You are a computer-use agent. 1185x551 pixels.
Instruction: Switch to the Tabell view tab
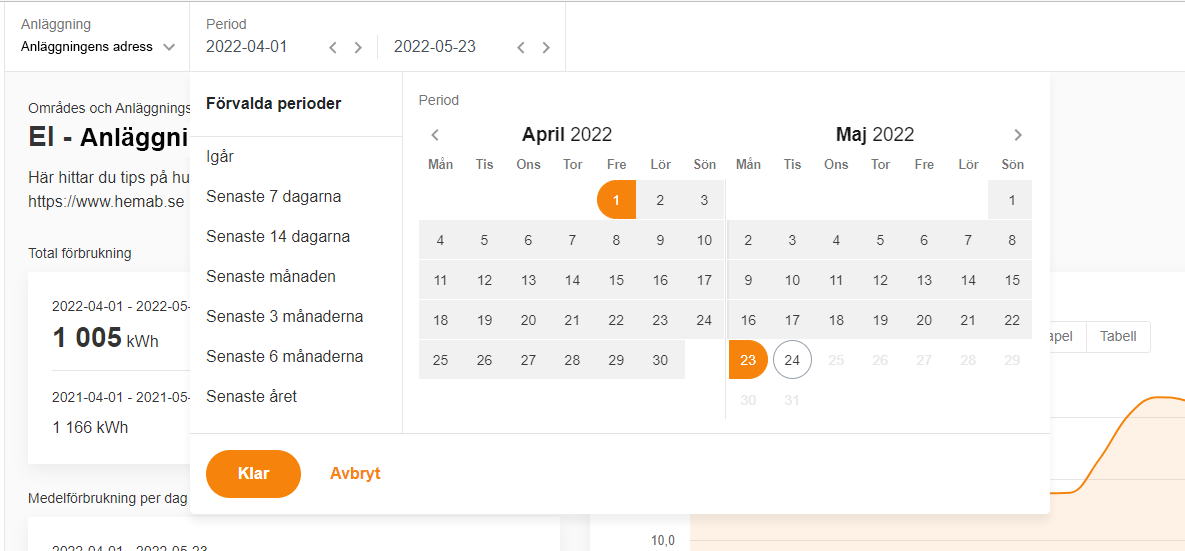pos(1117,337)
